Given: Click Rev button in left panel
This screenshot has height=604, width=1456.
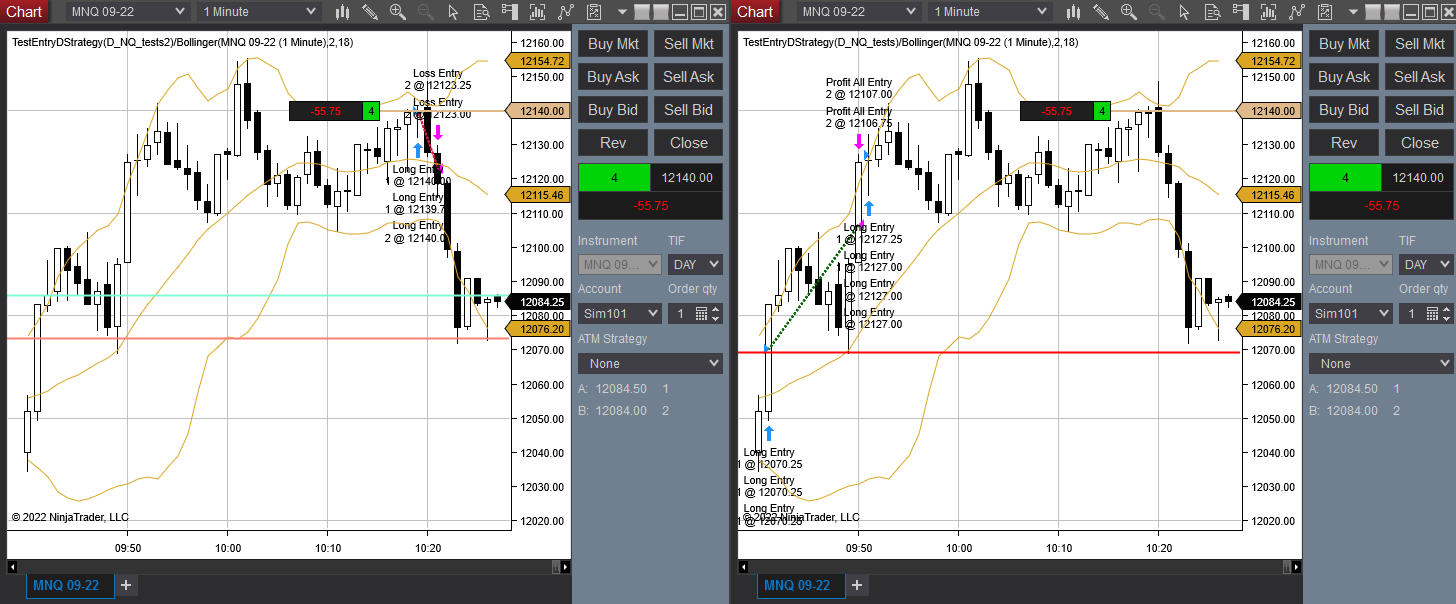Looking at the screenshot, I should (613, 143).
